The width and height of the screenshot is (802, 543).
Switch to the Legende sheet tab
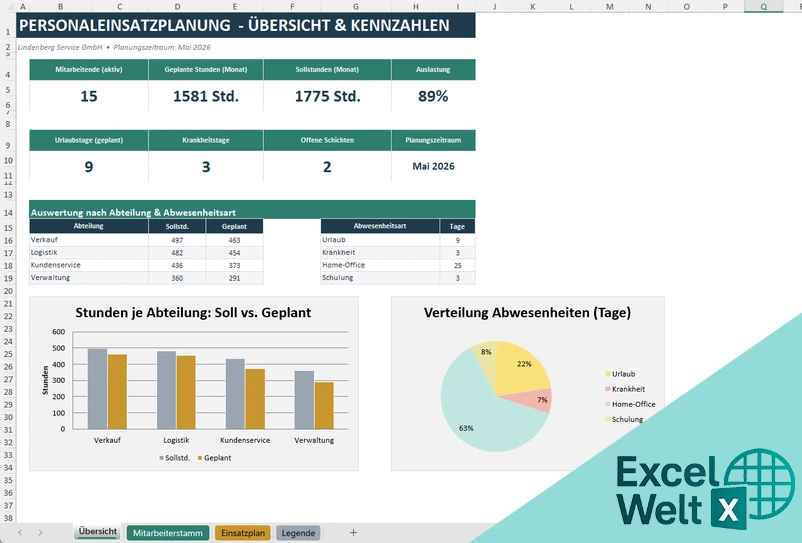click(298, 533)
